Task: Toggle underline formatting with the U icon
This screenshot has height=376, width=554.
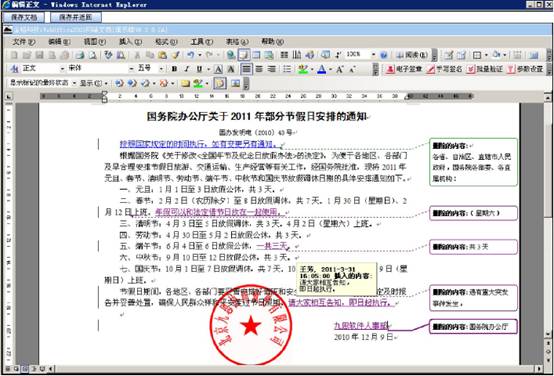Action: tap(200, 69)
